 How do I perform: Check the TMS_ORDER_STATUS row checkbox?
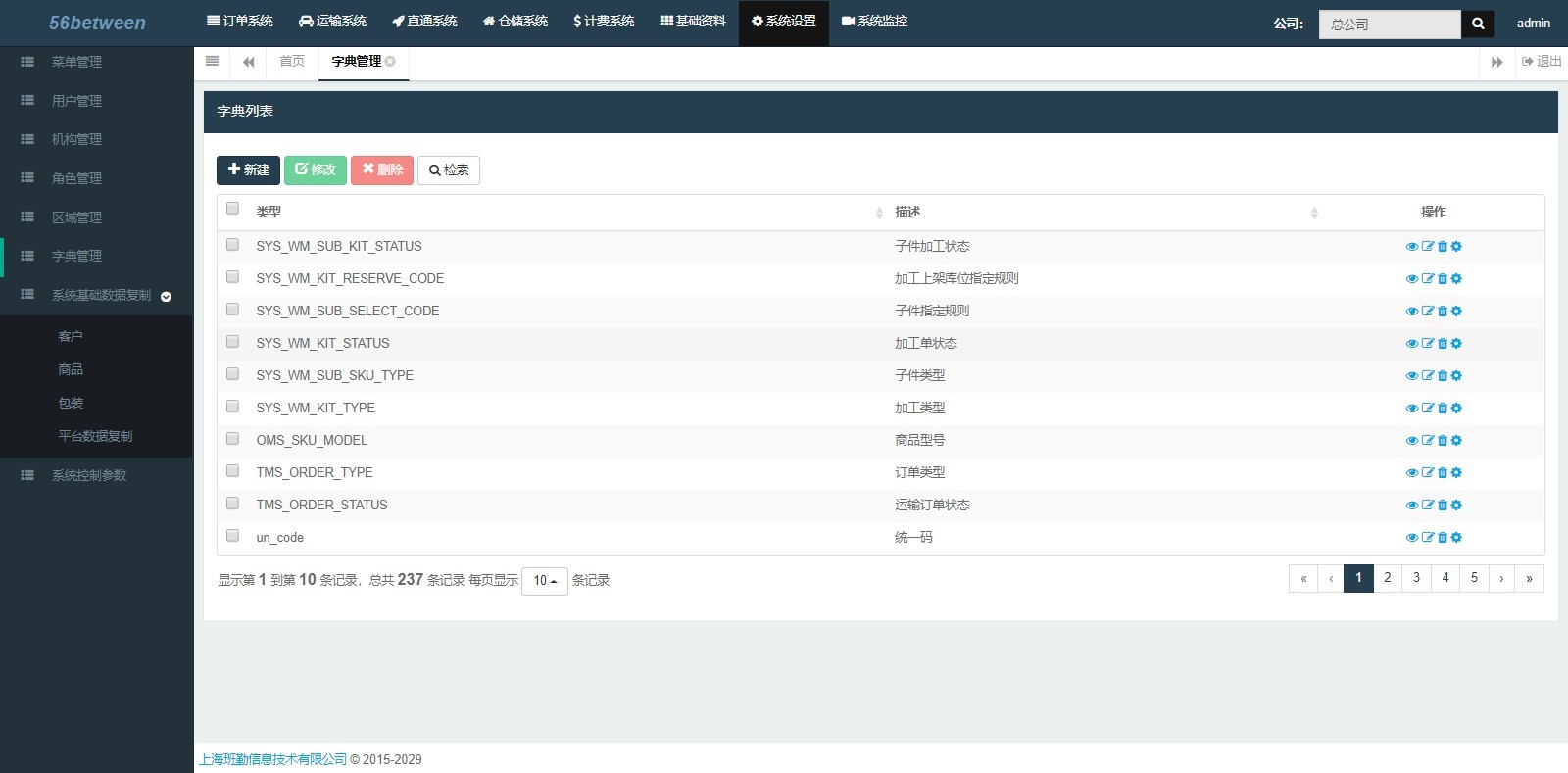(x=232, y=504)
